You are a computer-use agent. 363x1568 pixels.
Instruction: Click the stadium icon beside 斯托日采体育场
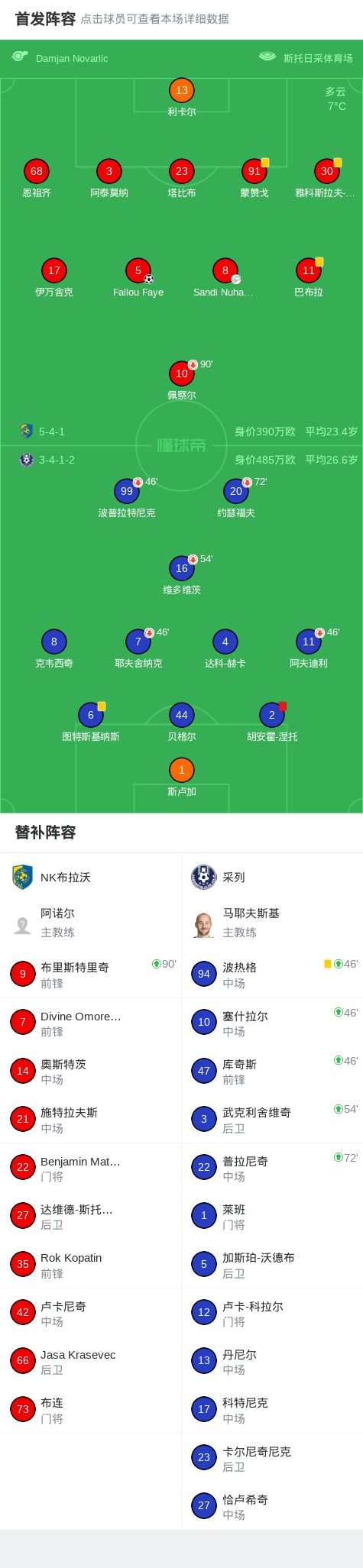(267, 56)
